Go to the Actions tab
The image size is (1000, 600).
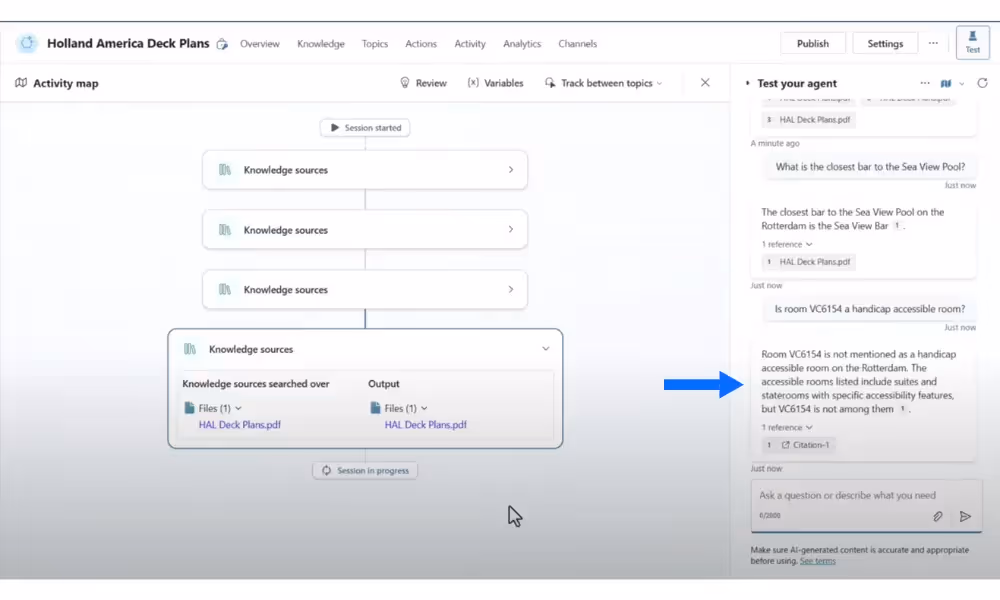[x=421, y=43]
